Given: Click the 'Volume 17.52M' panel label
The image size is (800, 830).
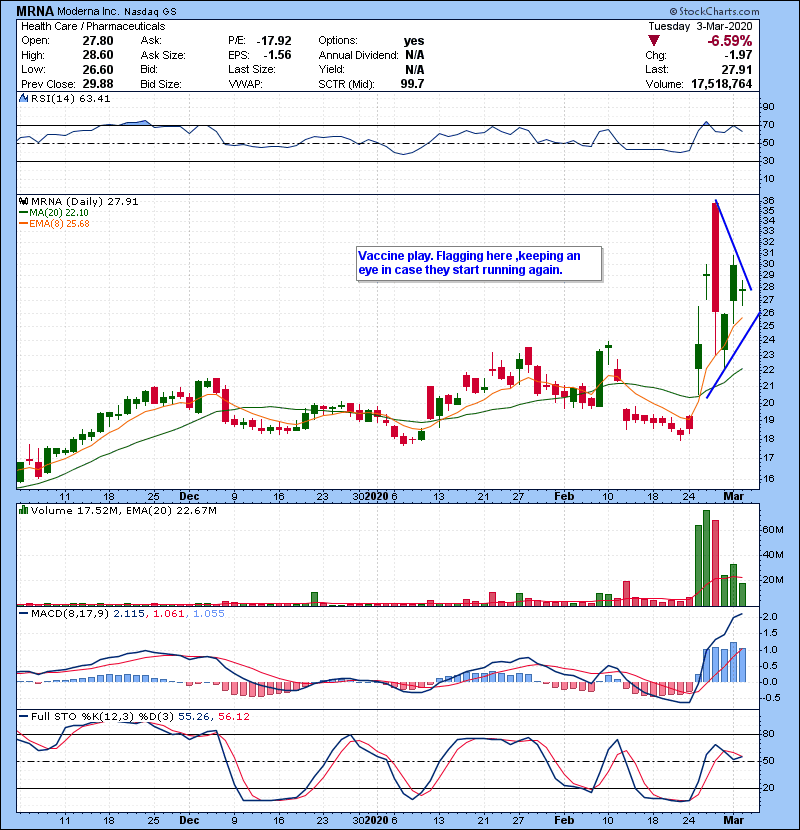Looking at the screenshot, I should (x=75, y=511).
